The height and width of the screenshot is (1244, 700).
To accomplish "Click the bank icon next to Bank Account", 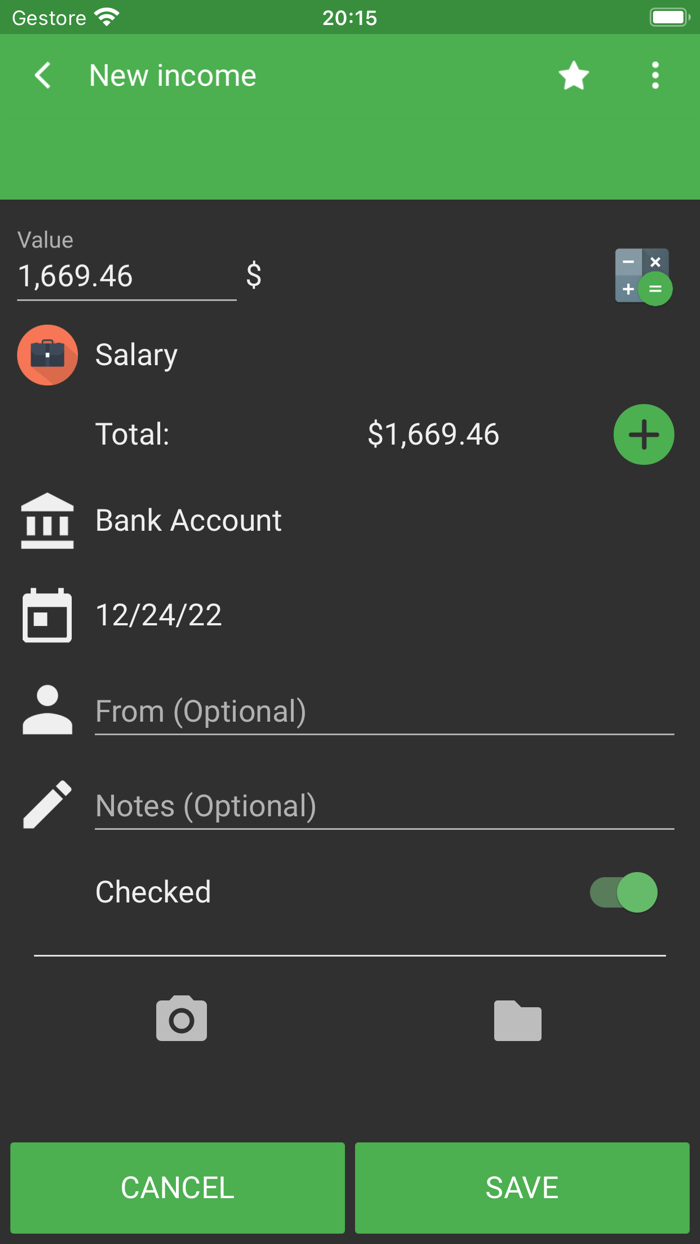I will [47, 520].
